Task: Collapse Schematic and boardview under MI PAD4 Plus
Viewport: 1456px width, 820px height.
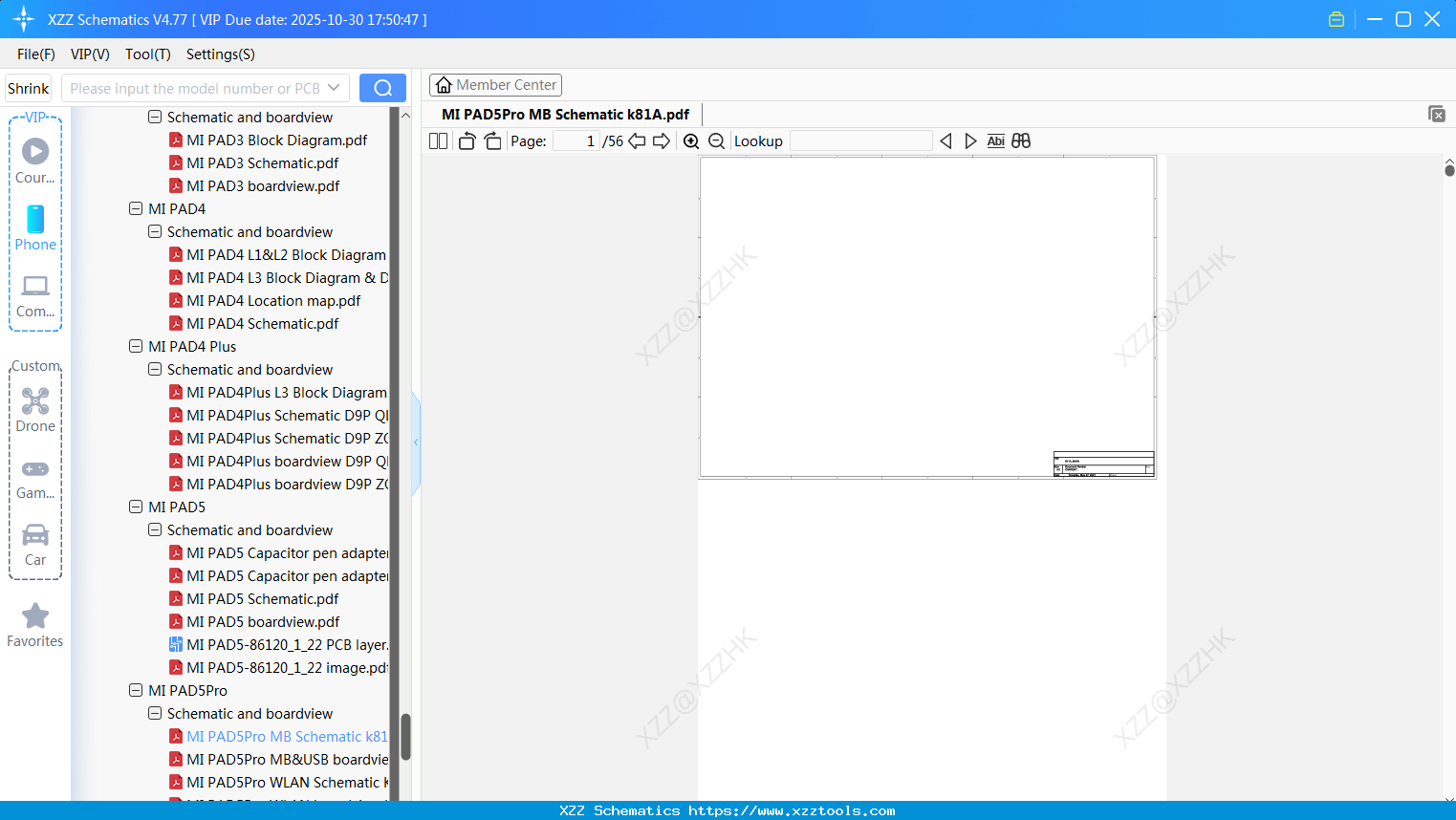Action: (x=155, y=369)
